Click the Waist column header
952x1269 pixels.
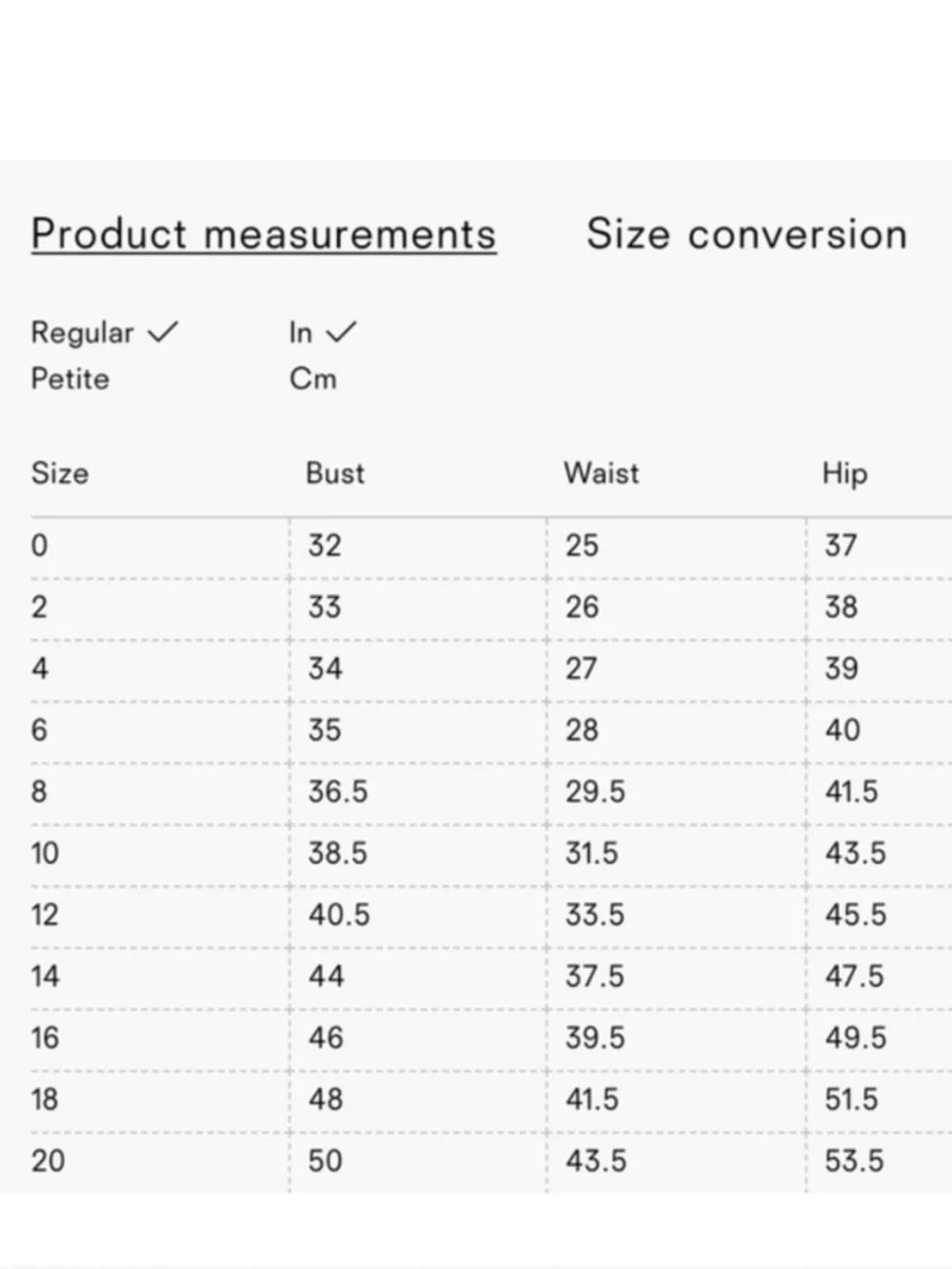[x=602, y=473]
